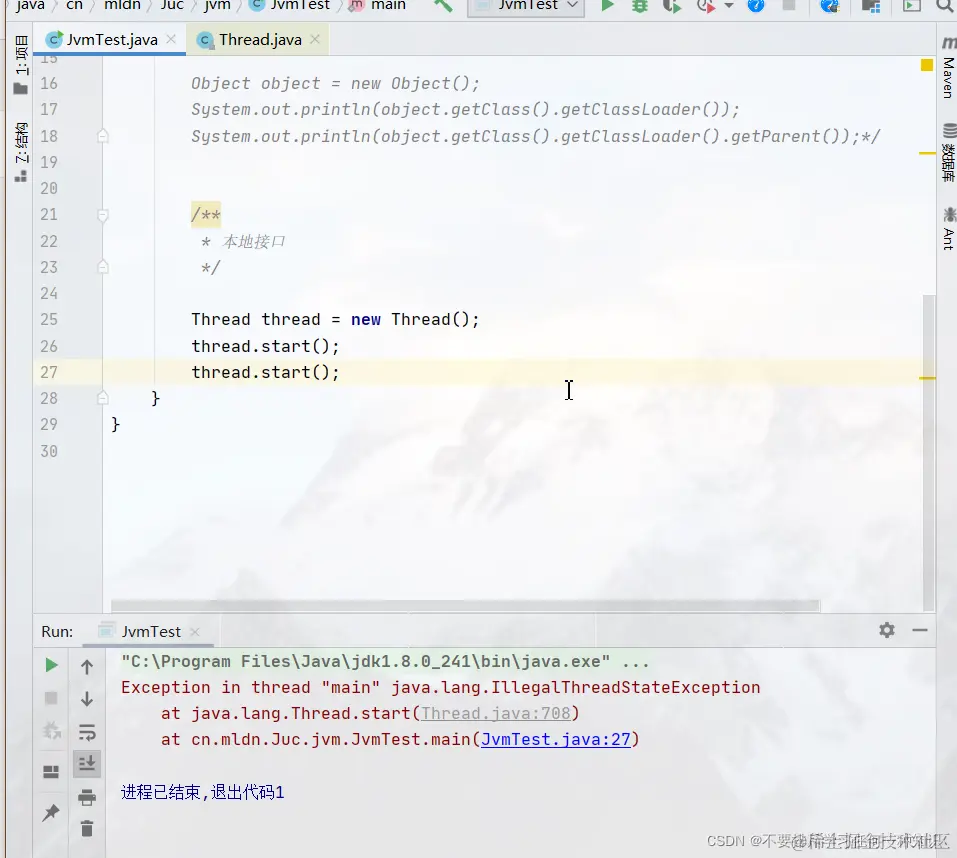Hide the Run tool window

point(920,630)
